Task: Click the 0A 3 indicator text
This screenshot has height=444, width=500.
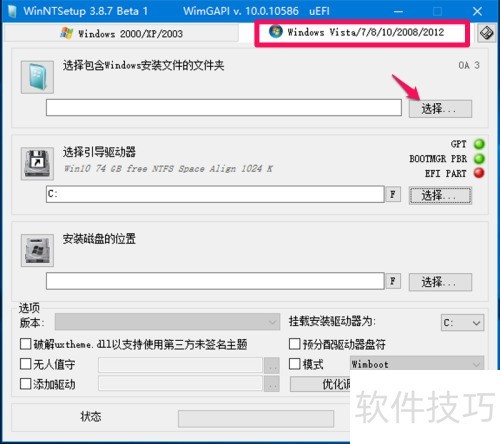Action: pyautogui.click(x=469, y=65)
